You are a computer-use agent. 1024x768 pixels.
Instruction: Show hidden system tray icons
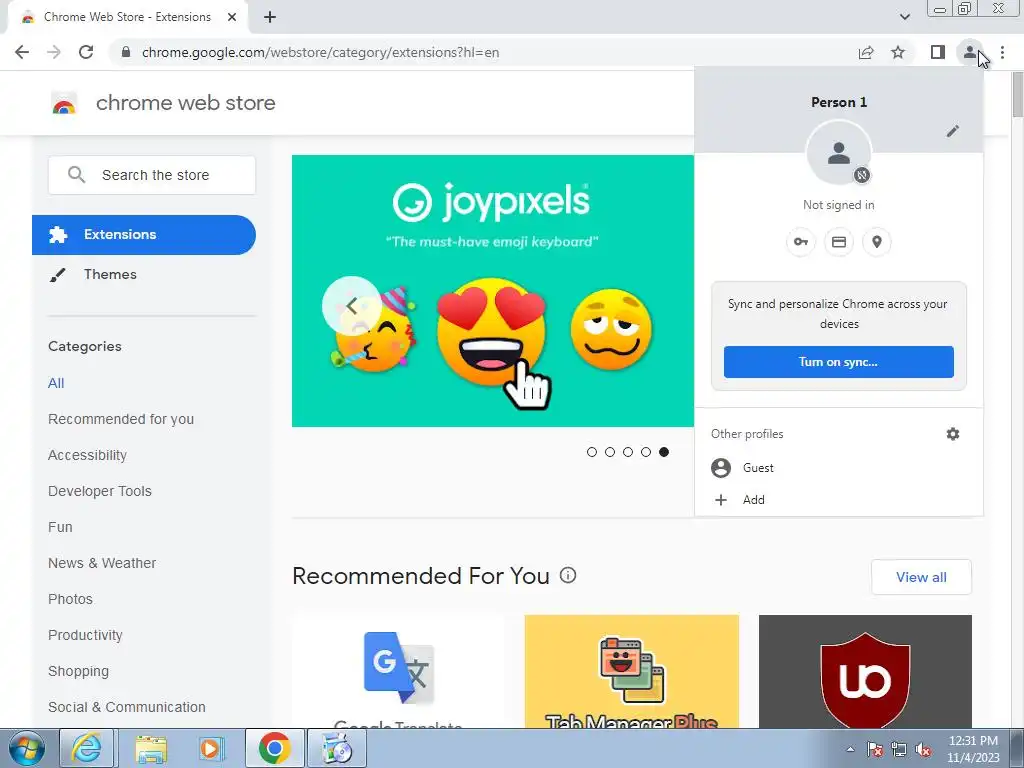(850, 750)
